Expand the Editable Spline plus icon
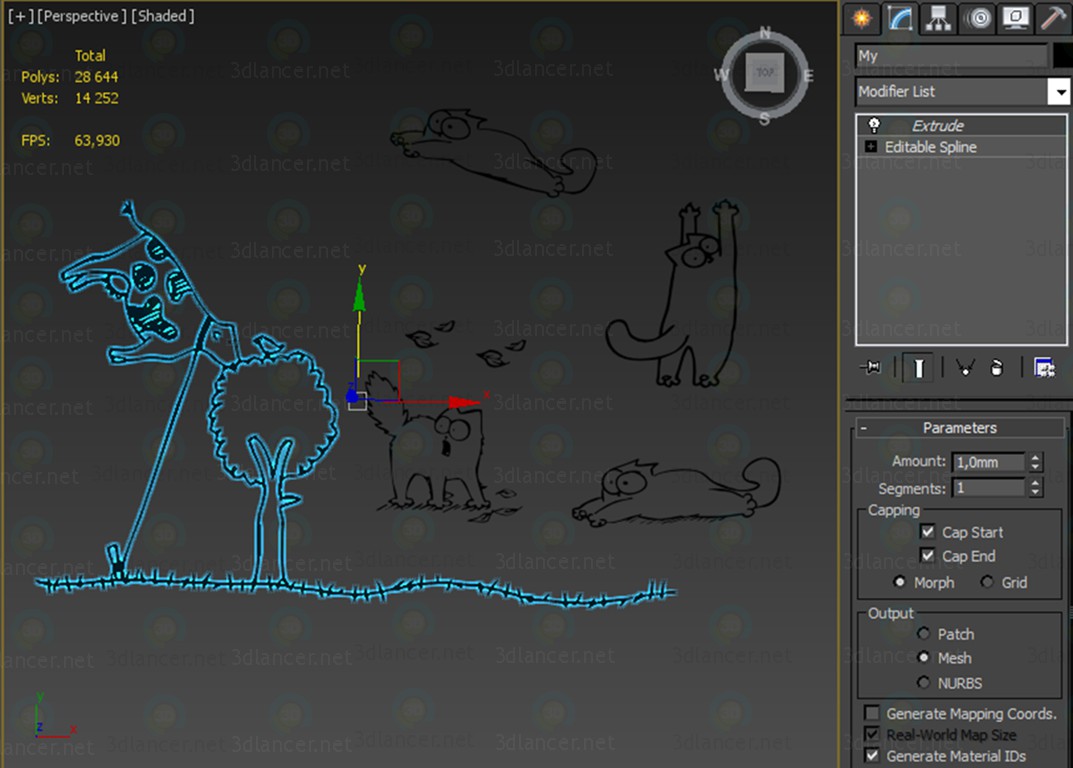The width and height of the screenshot is (1073, 768). pyautogui.click(x=870, y=146)
